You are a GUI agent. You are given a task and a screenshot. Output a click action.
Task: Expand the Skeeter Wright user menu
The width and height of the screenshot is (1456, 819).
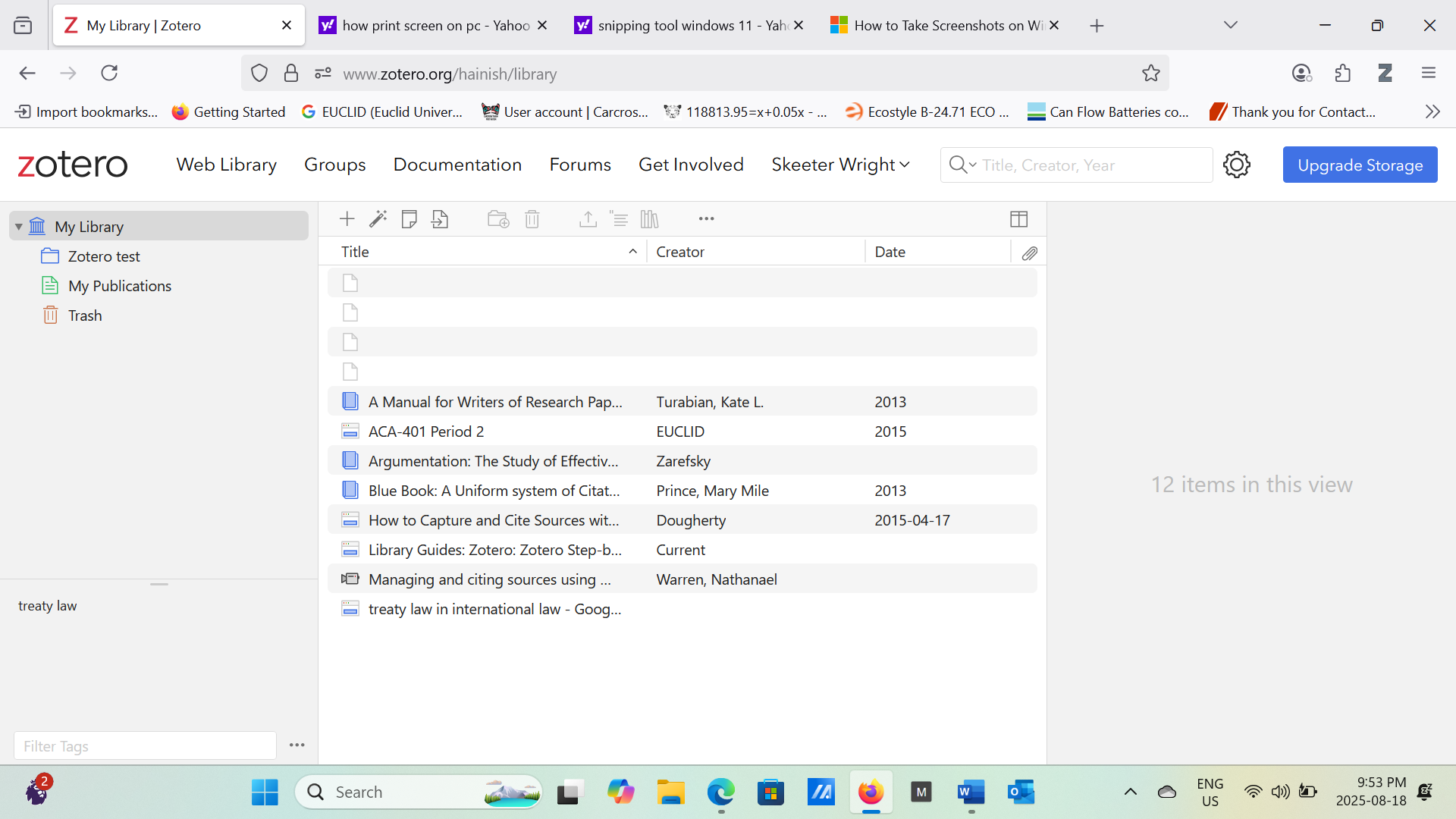(840, 165)
